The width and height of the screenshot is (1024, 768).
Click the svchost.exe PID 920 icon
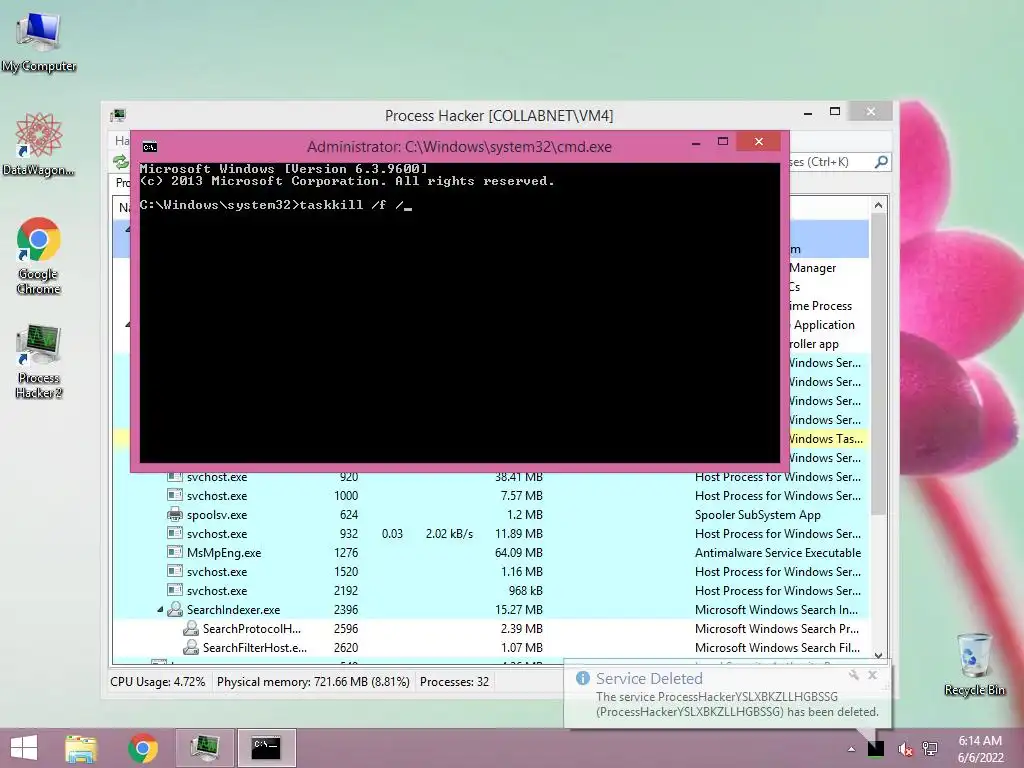174,477
